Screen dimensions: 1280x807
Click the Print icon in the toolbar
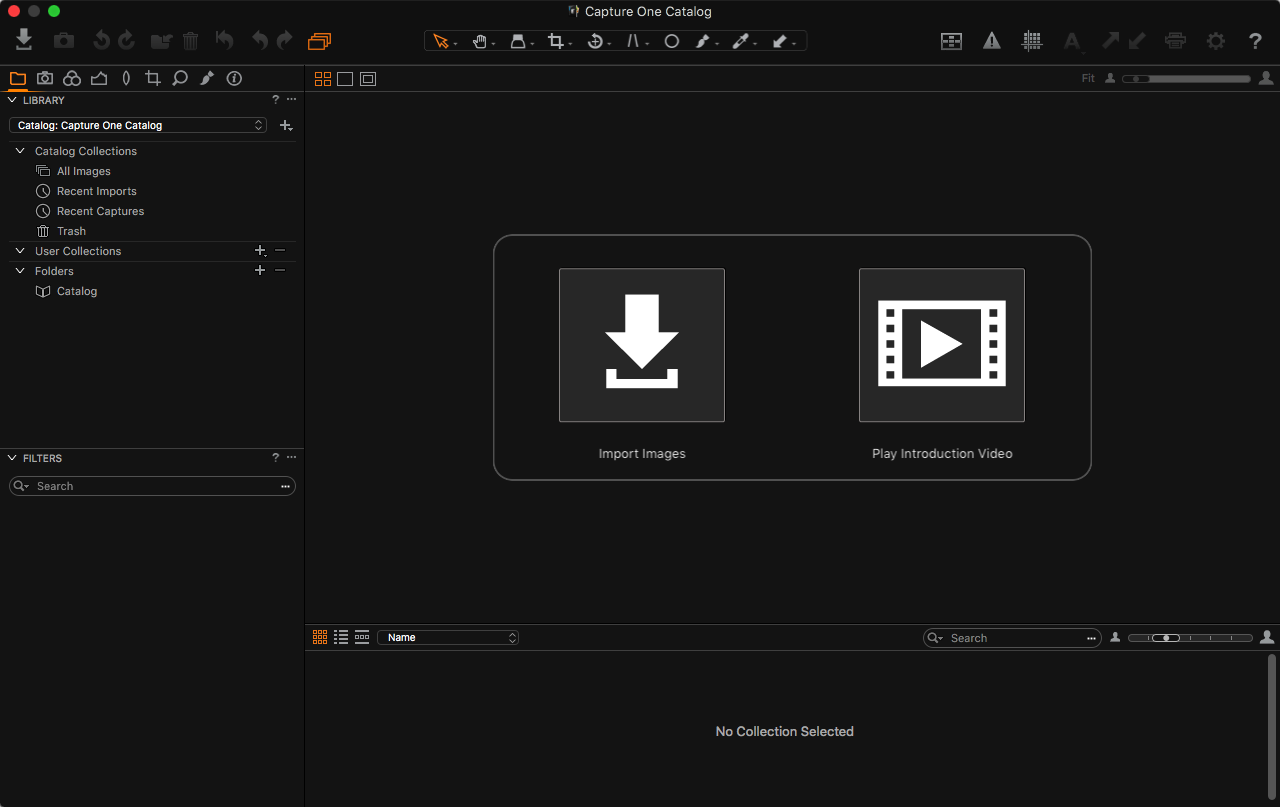[1176, 41]
